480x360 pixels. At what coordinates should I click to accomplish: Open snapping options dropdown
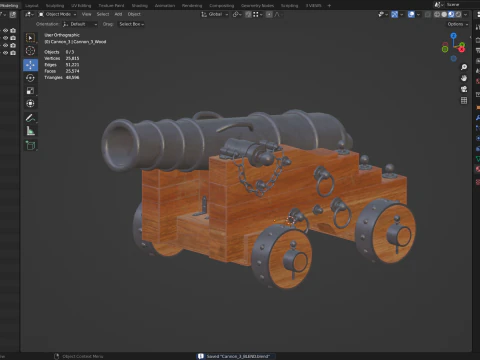click(x=258, y=14)
